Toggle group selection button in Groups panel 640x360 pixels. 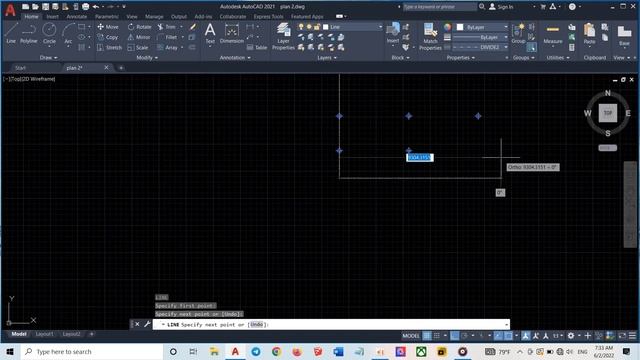(531, 47)
